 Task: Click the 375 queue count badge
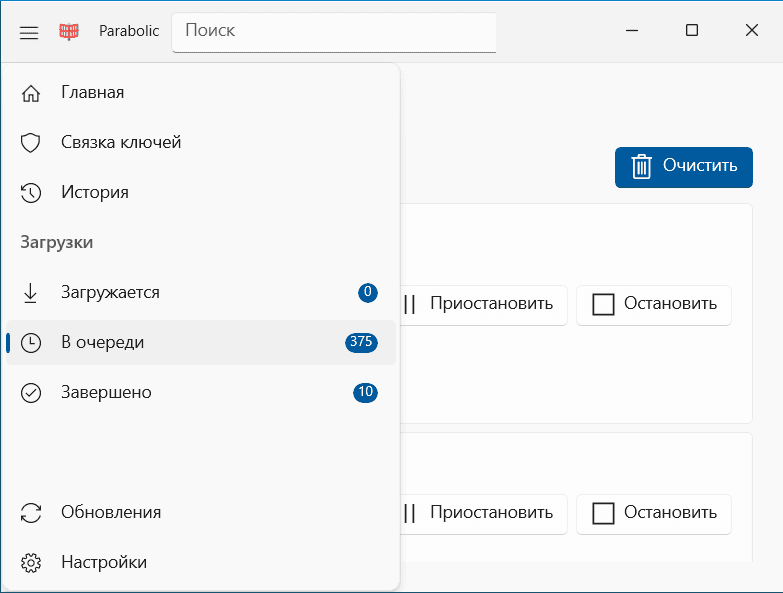click(x=360, y=343)
